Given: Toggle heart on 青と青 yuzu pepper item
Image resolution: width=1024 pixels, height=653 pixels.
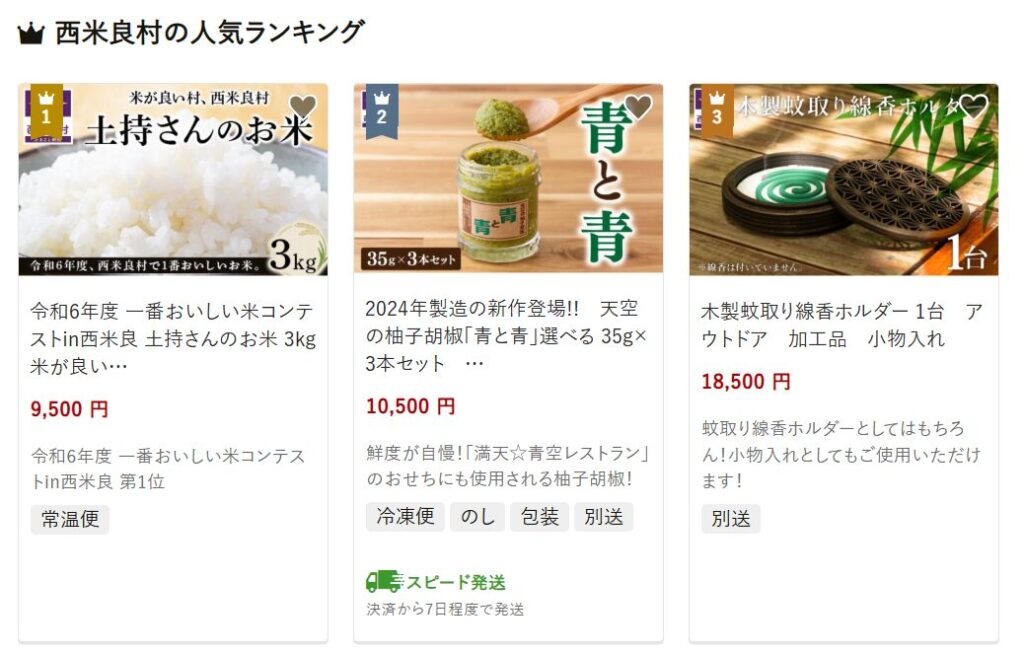Looking at the screenshot, I should [639, 106].
